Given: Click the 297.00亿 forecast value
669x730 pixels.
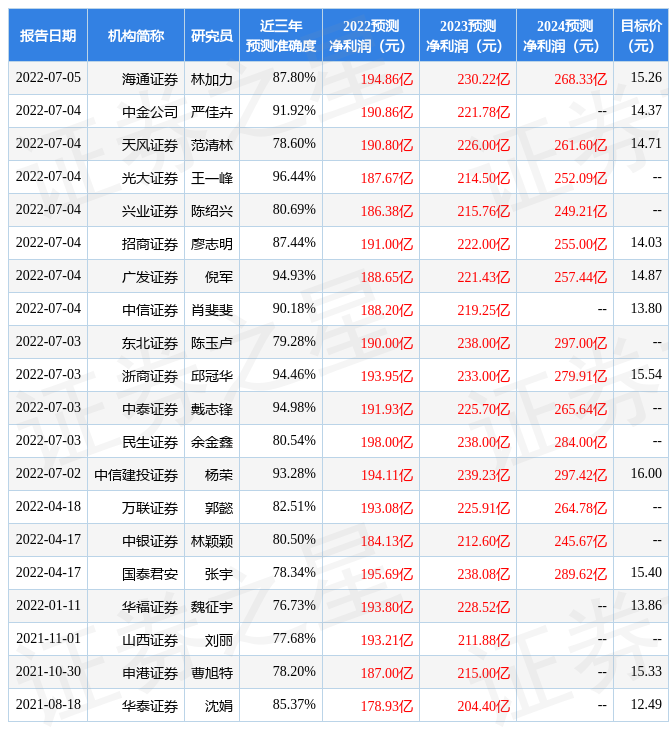Looking at the screenshot, I should [581, 343].
